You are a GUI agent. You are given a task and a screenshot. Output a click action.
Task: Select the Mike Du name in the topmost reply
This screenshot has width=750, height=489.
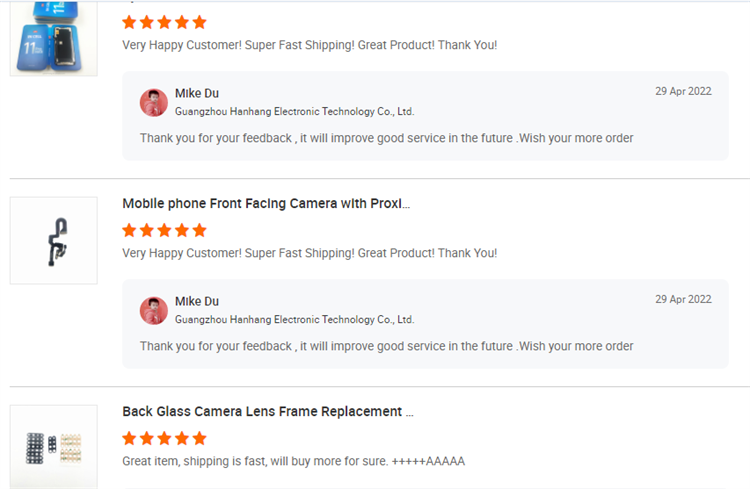point(197,93)
